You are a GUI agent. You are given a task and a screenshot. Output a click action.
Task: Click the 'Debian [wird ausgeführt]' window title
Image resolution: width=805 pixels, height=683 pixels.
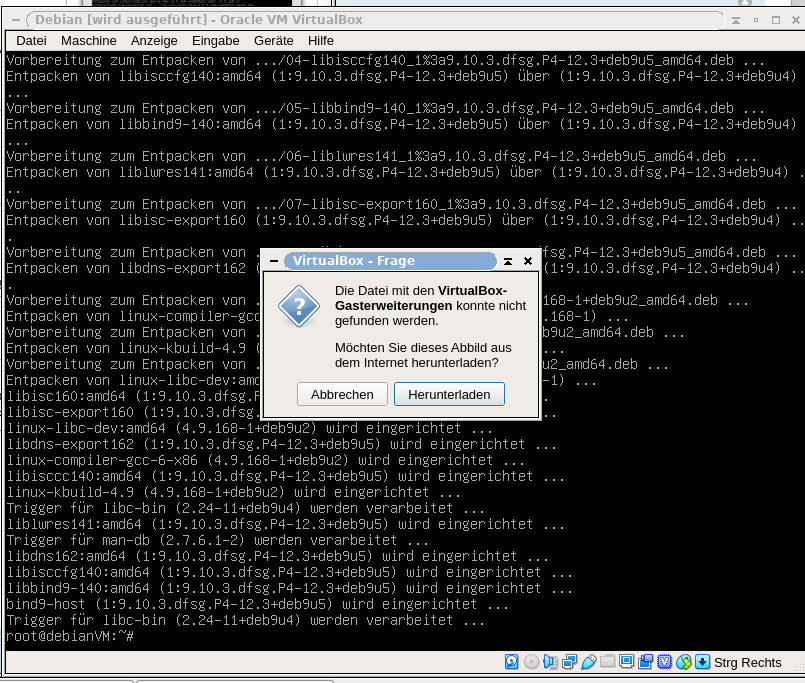(199, 20)
